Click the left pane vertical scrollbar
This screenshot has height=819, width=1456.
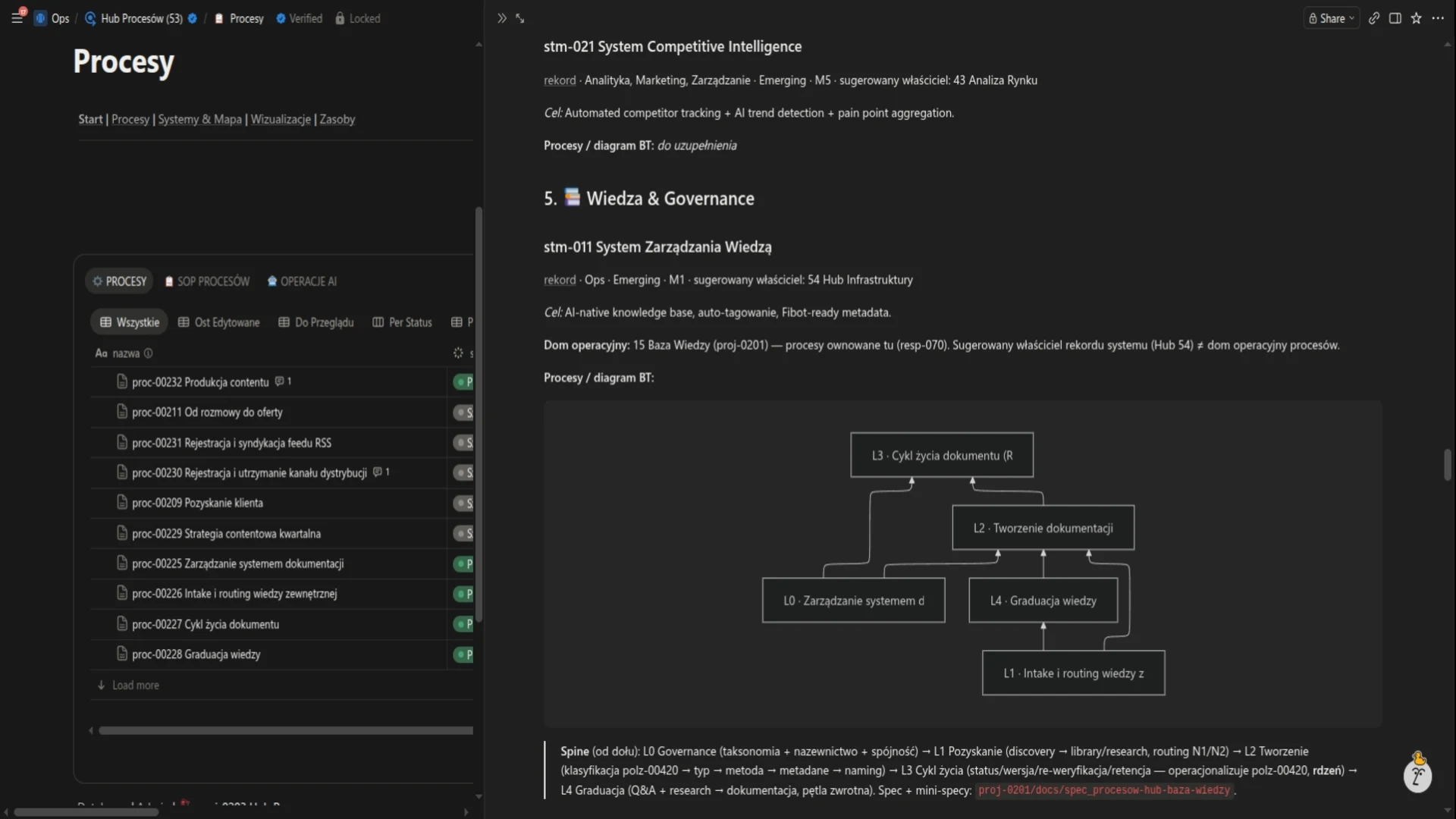pos(479,415)
